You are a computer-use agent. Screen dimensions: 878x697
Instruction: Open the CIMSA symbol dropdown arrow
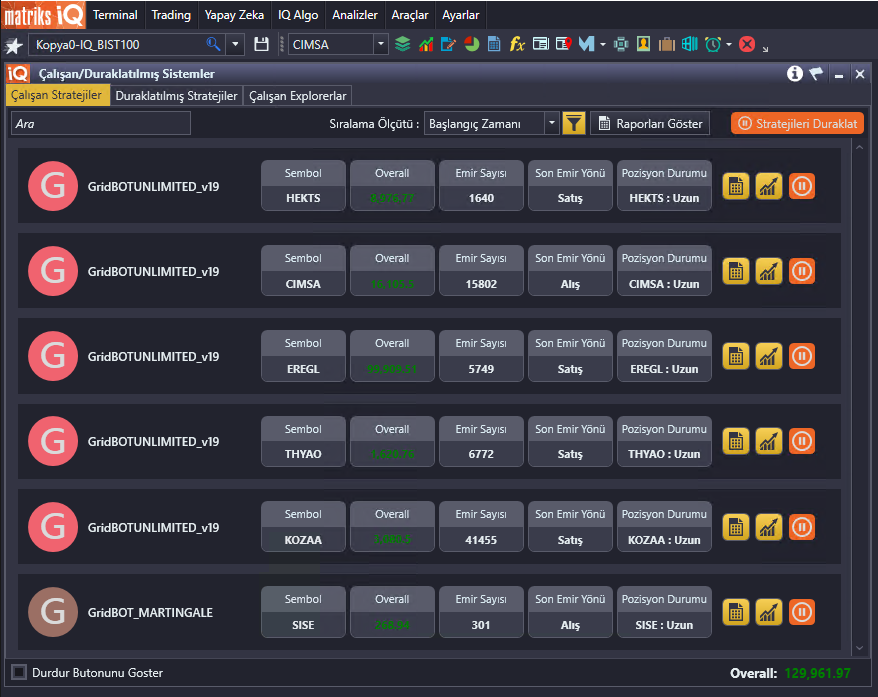(381, 44)
